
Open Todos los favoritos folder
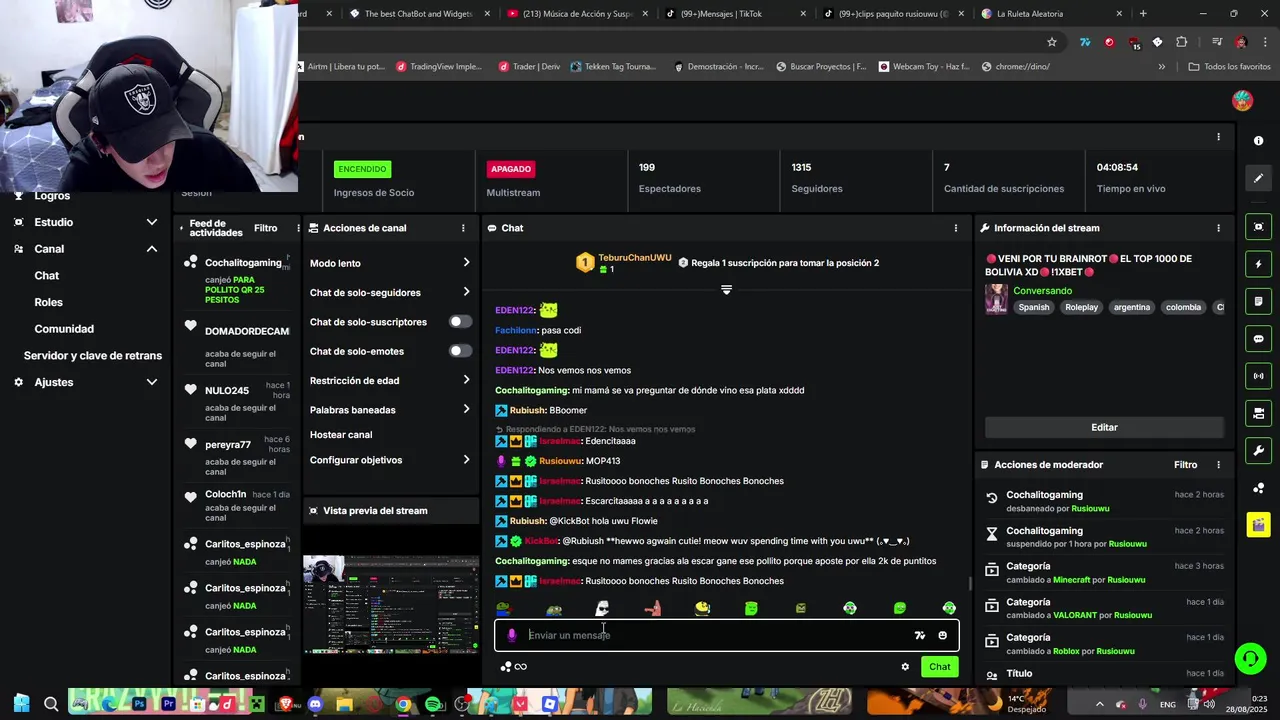(x=1229, y=67)
